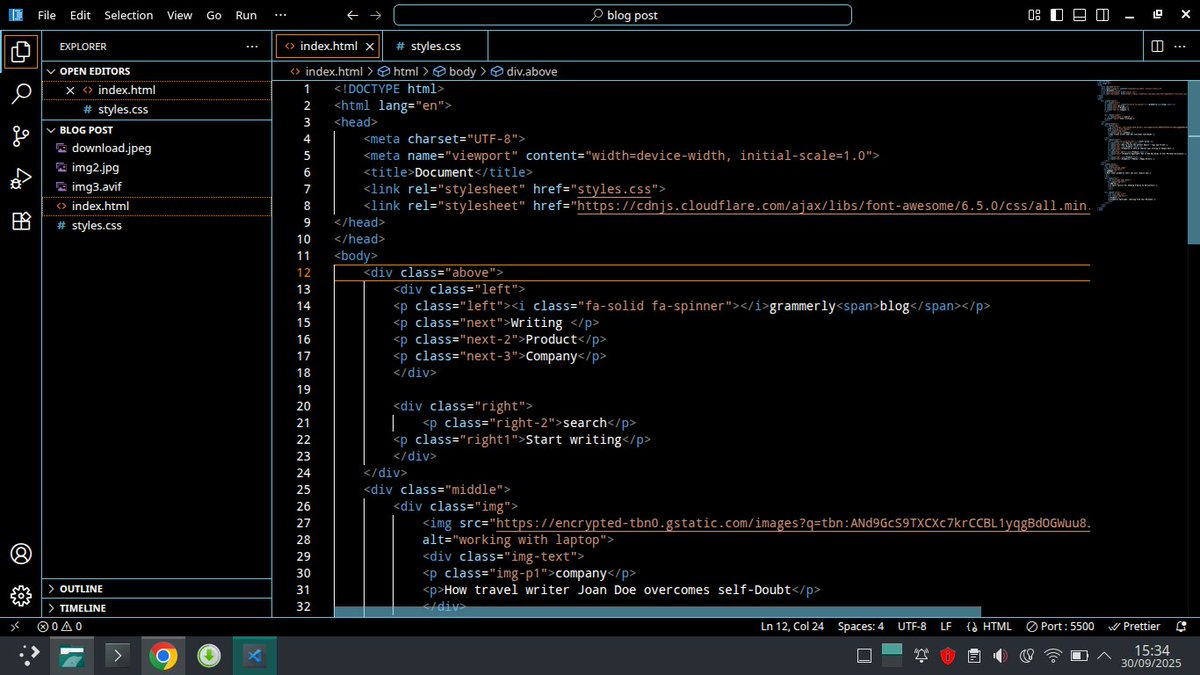Toggle Live Server at Port : 5500
1200x675 pixels.
click(x=1060, y=627)
